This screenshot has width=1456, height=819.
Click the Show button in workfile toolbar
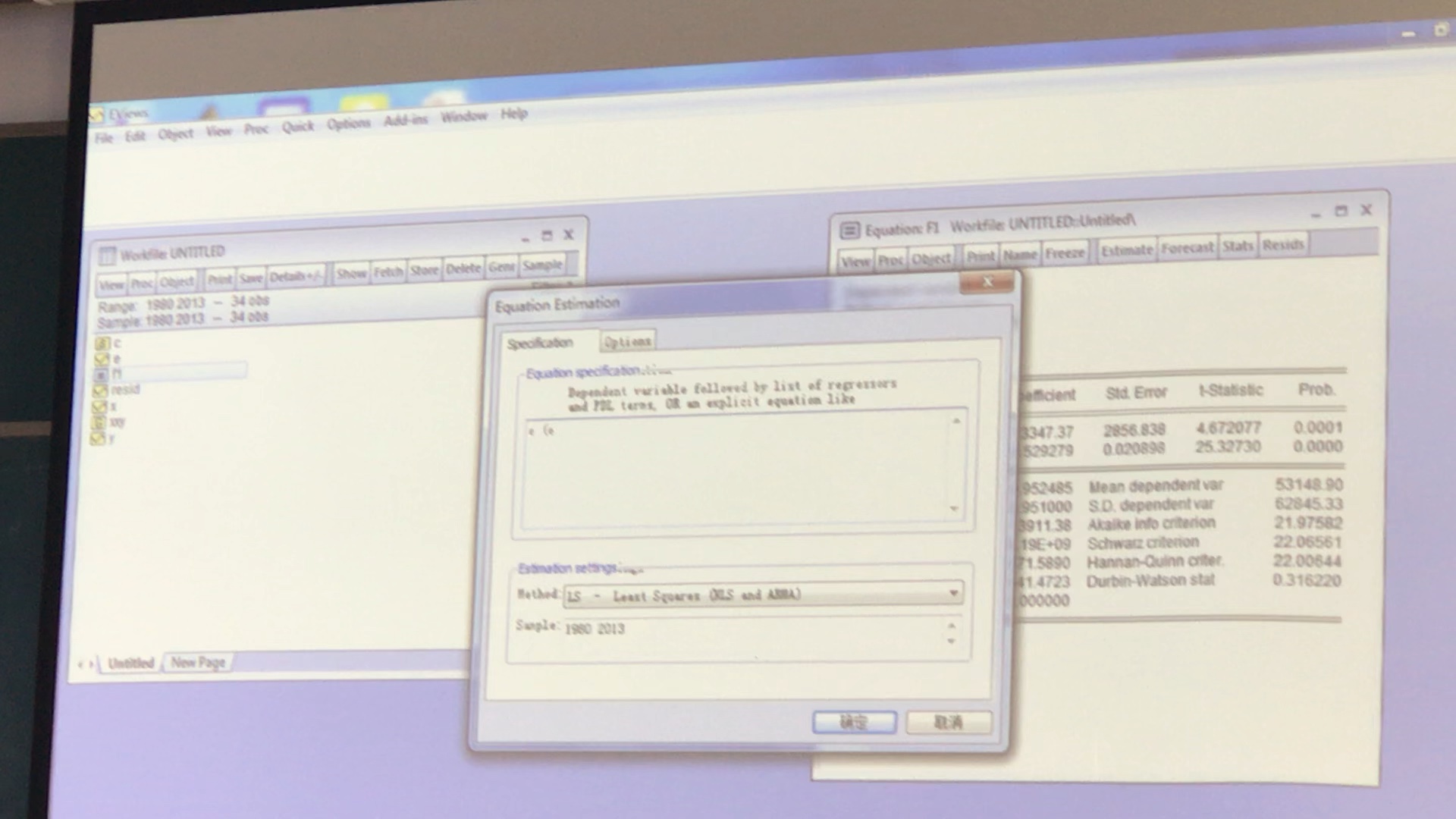tap(350, 278)
